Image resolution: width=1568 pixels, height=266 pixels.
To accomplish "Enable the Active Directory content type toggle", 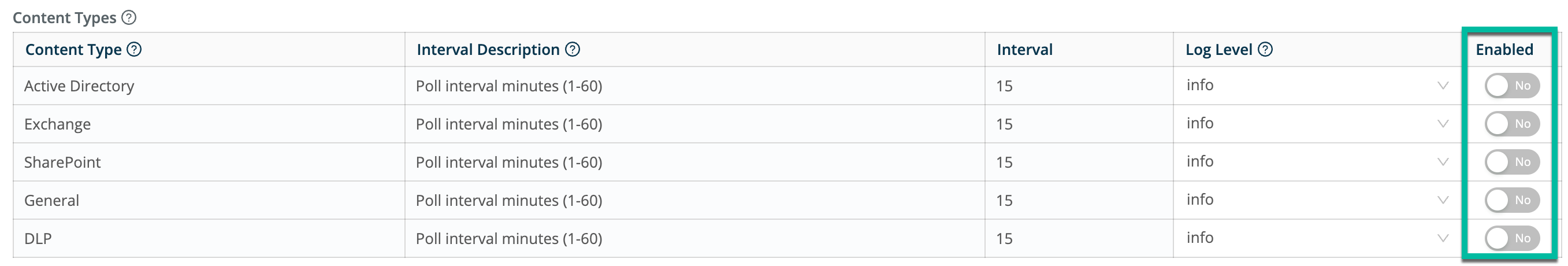I will point(1511,86).
